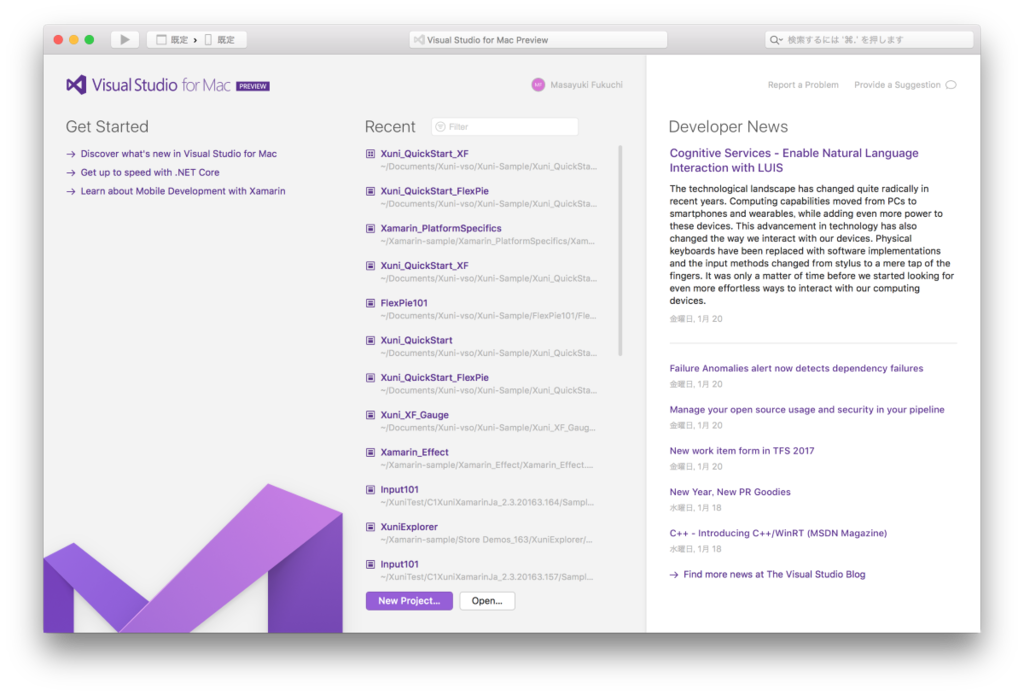Open recent project FlexPie101
This screenshot has height=695, width=1024.
click(x=404, y=302)
